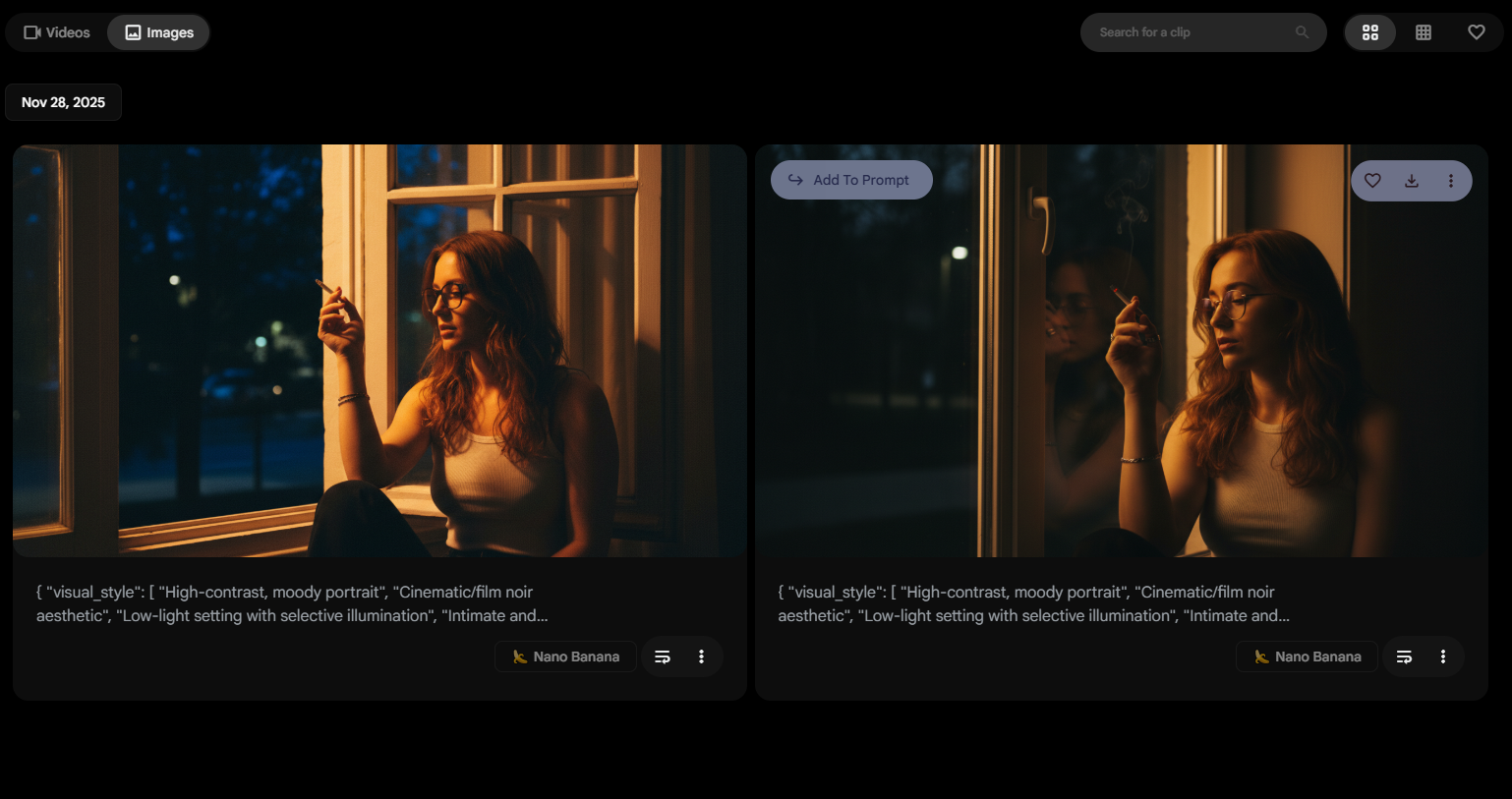Open three-dot menu on right card footer

click(x=1442, y=656)
